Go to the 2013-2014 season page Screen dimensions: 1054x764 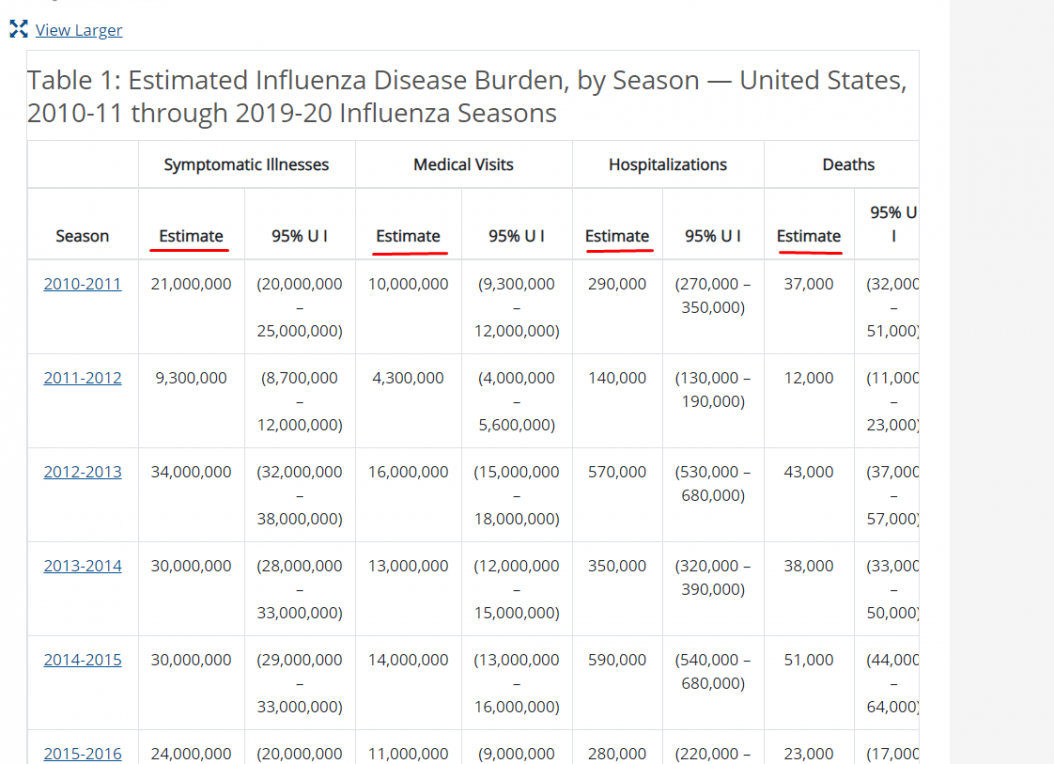(83, 566)
